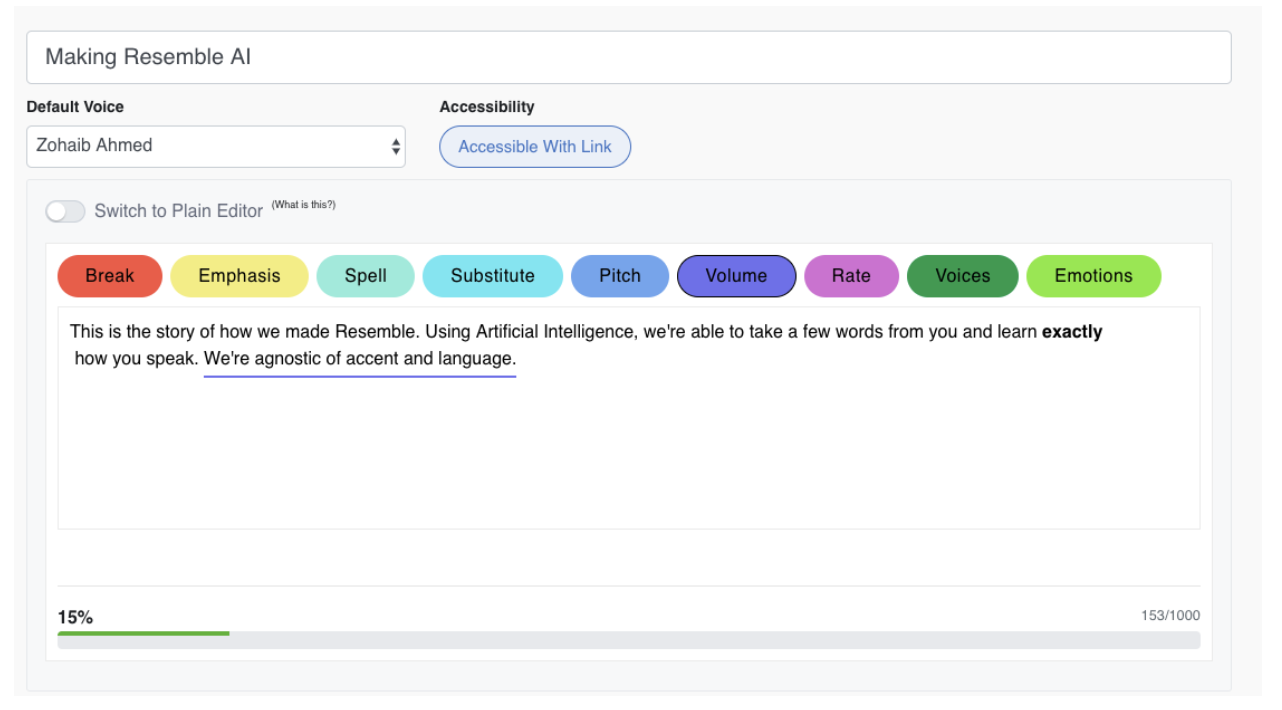Click the Emotions tag button
Image resolution: width=1282 pixels, height=710 pixels.
[x=1094, y=276]
